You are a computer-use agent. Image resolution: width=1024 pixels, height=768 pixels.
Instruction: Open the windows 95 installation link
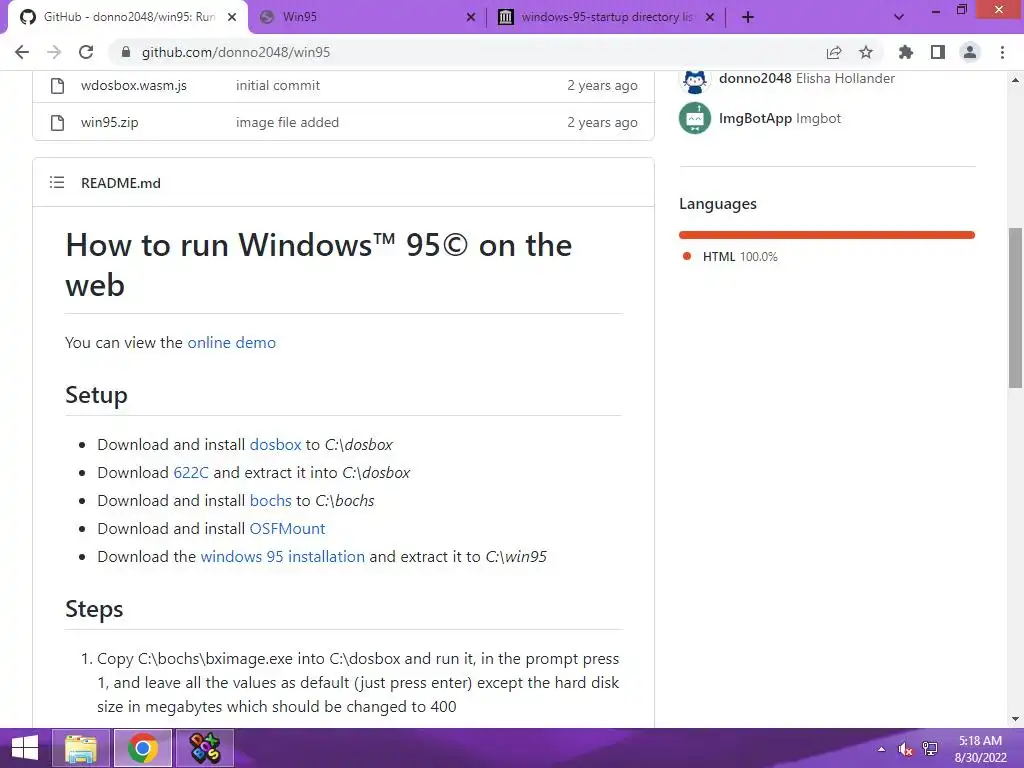coord(282,557)
